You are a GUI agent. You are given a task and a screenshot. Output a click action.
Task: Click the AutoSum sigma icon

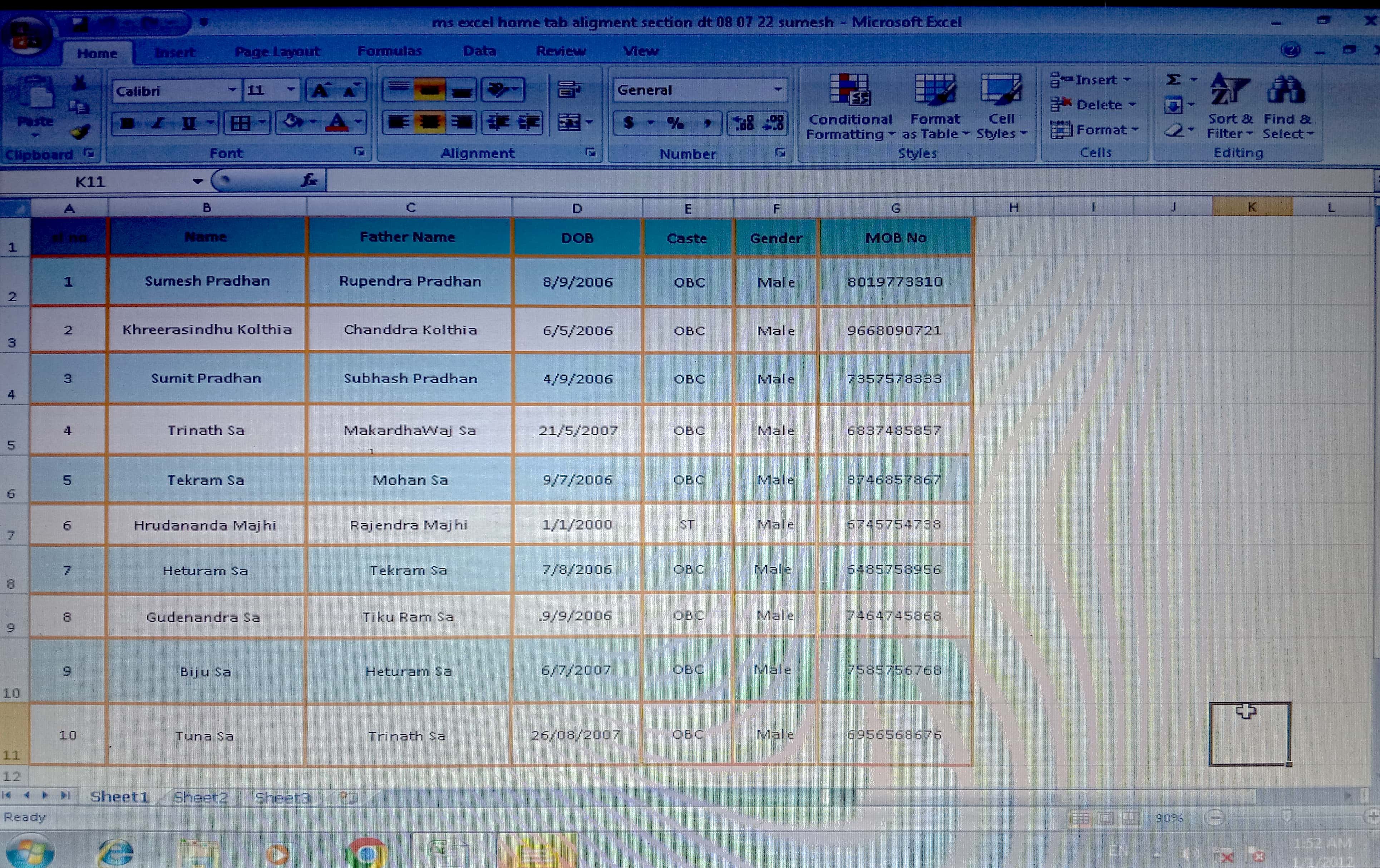pyautogui.click(x=1173, y=80)
